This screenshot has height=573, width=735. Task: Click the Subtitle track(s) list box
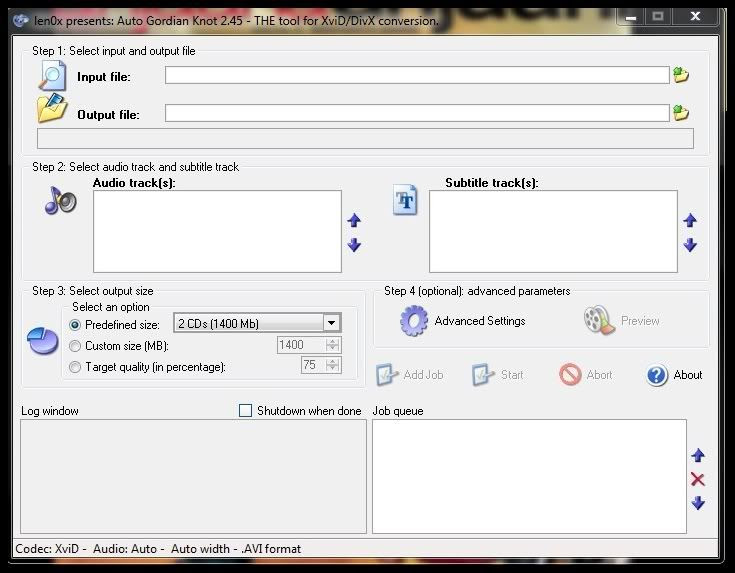click(x=553, y=231)
